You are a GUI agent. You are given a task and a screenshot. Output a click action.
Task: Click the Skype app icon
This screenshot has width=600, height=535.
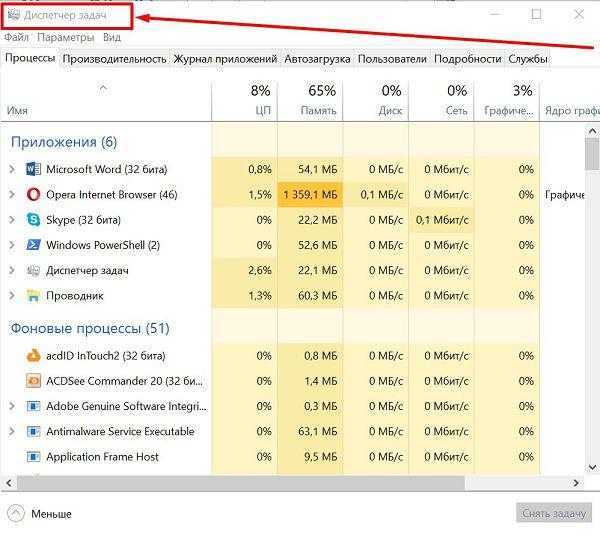[33, 220]
